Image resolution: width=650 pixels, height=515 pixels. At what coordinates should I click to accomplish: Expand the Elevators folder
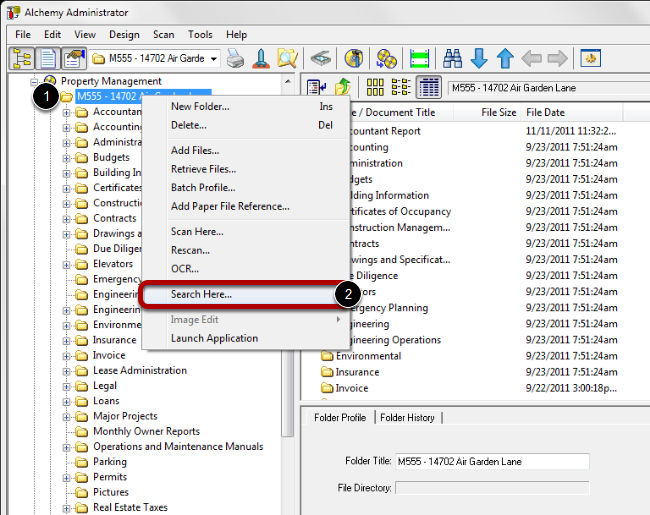(66, 265)
